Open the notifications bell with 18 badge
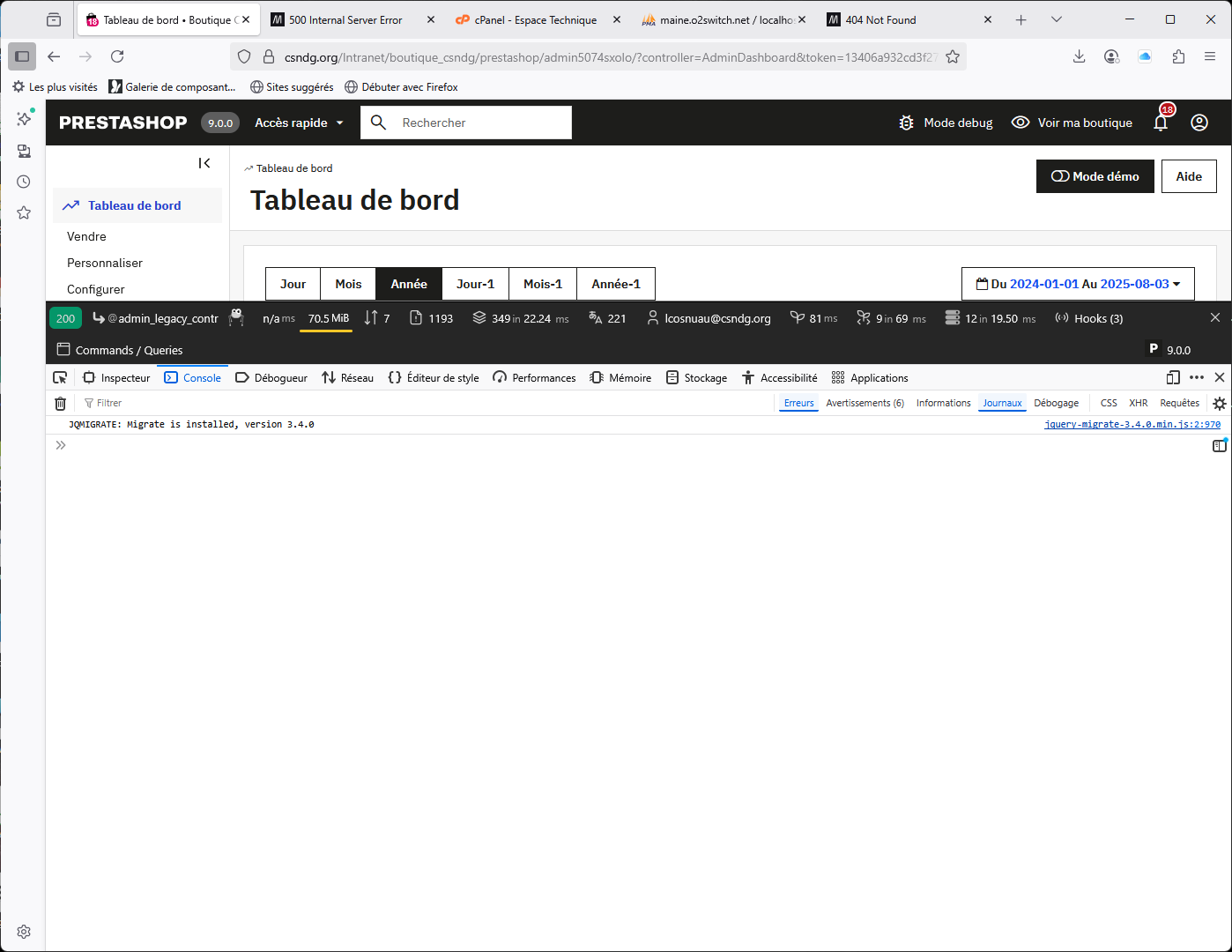Screen dimensions: 1232x952 (1161, 120)
